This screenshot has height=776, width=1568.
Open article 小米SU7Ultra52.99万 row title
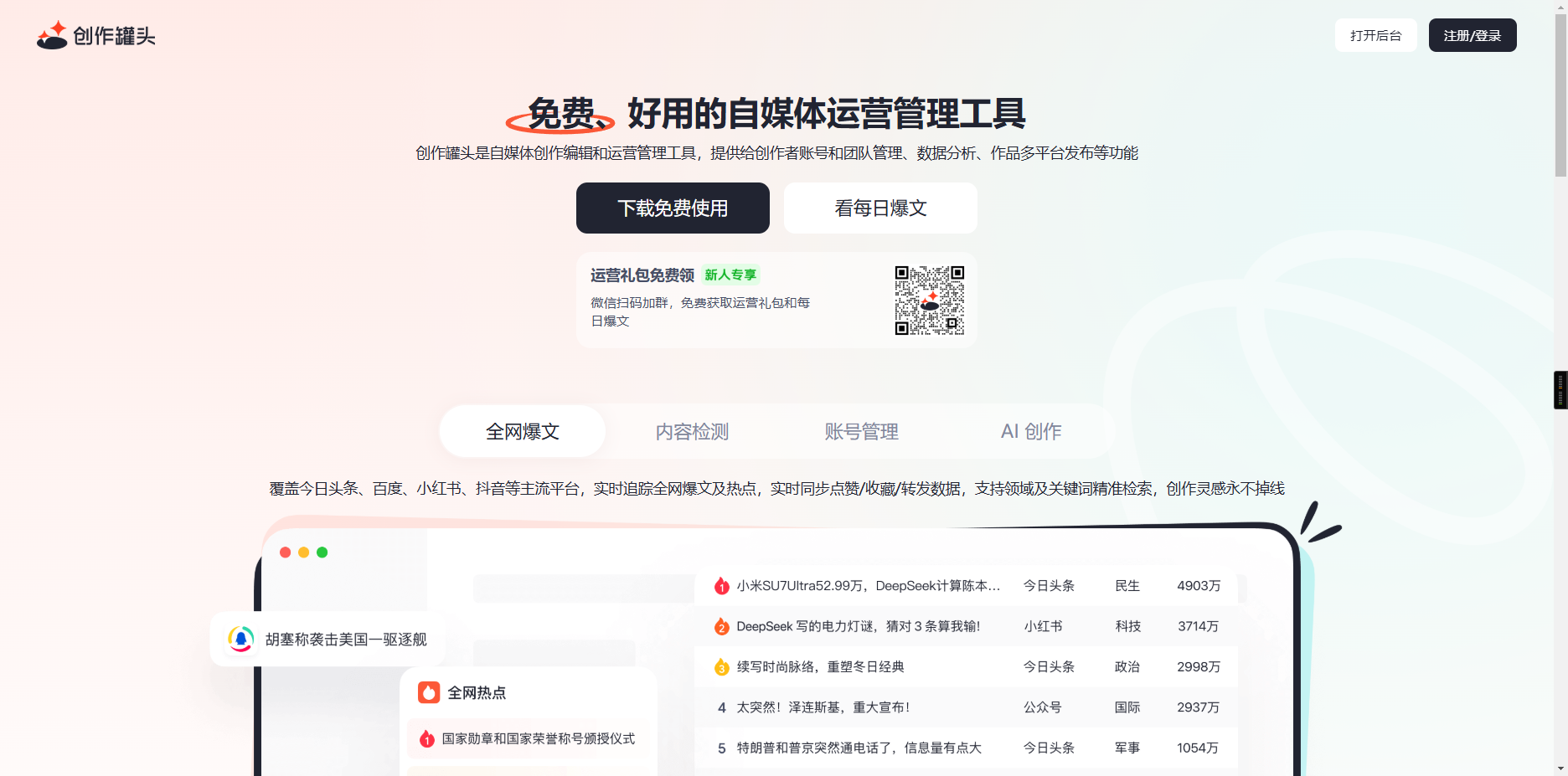pos(869,586)
